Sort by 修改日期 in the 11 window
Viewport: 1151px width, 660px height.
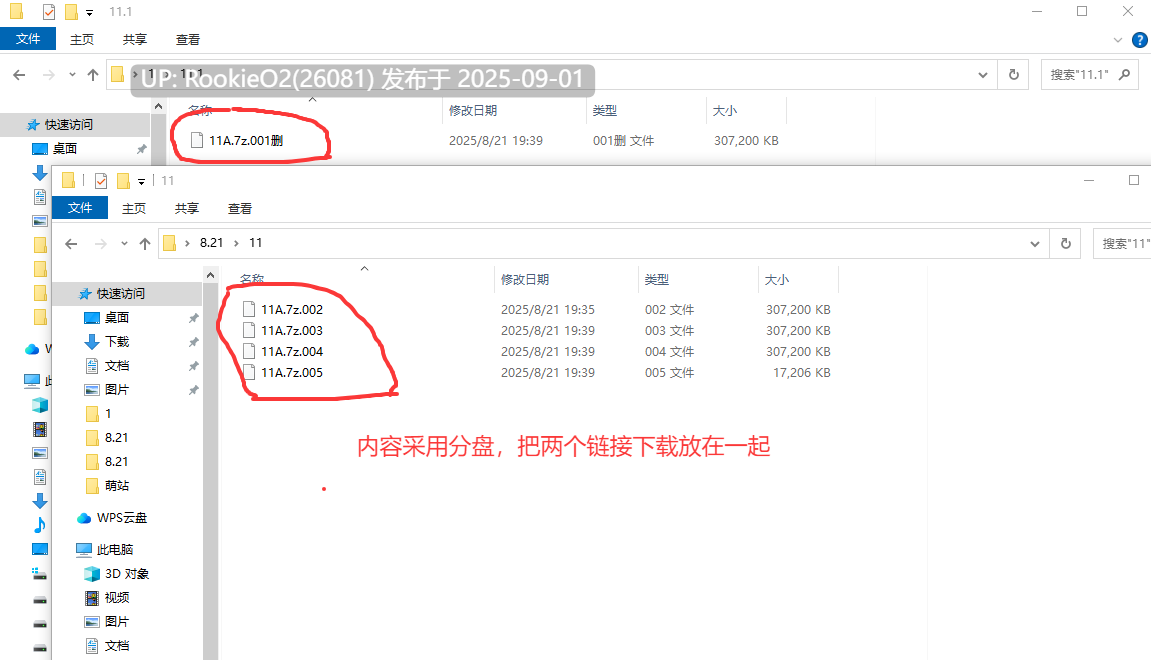(525, 279)
